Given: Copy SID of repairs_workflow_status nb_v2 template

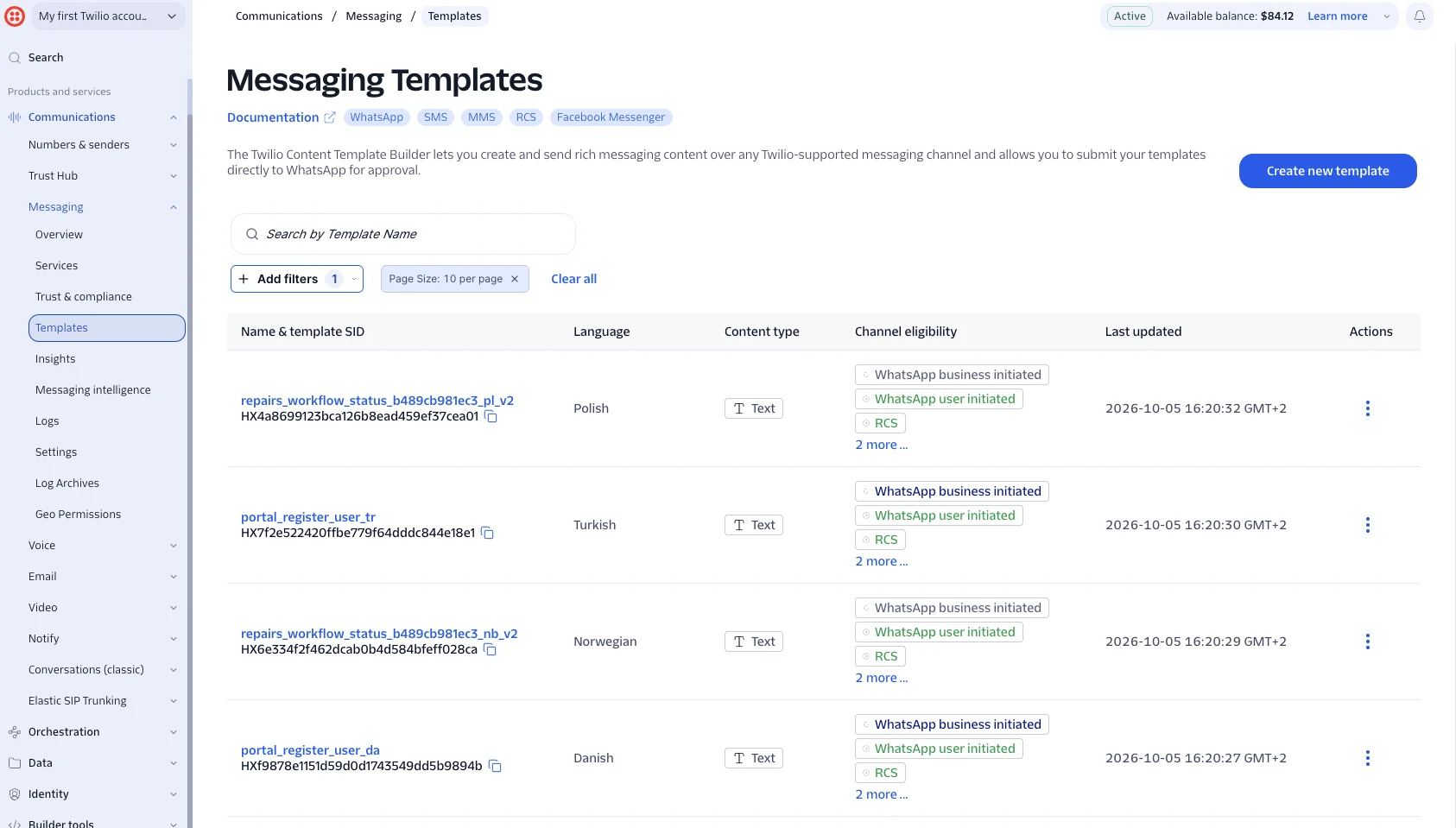Looking at the screenshot, I should [490, 649].
